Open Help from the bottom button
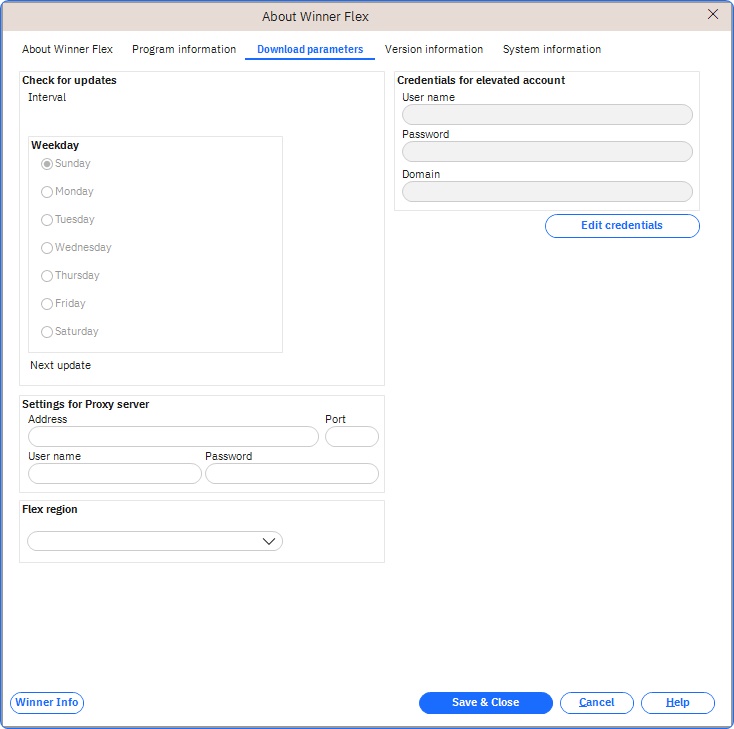Viewport: 734px width, 729px height. 678,703
